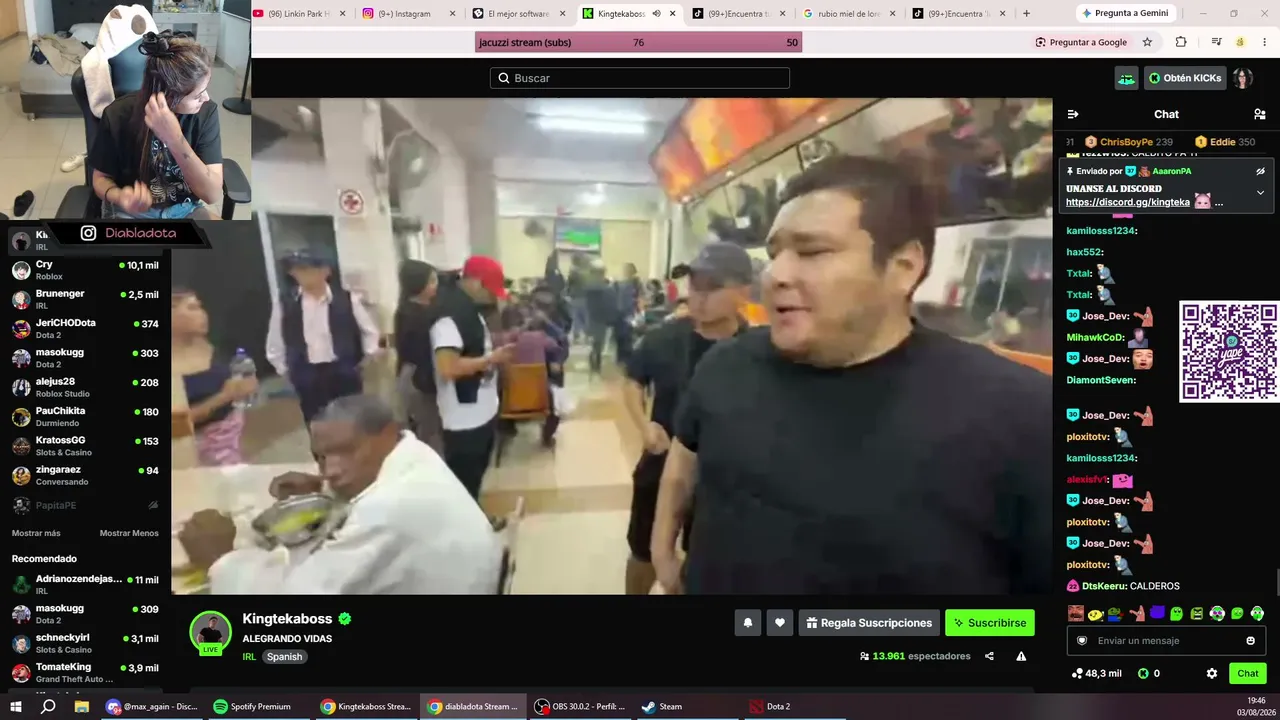
Task: Open KratossGG channel in sidebar
Action: click(x=85, y=445)
